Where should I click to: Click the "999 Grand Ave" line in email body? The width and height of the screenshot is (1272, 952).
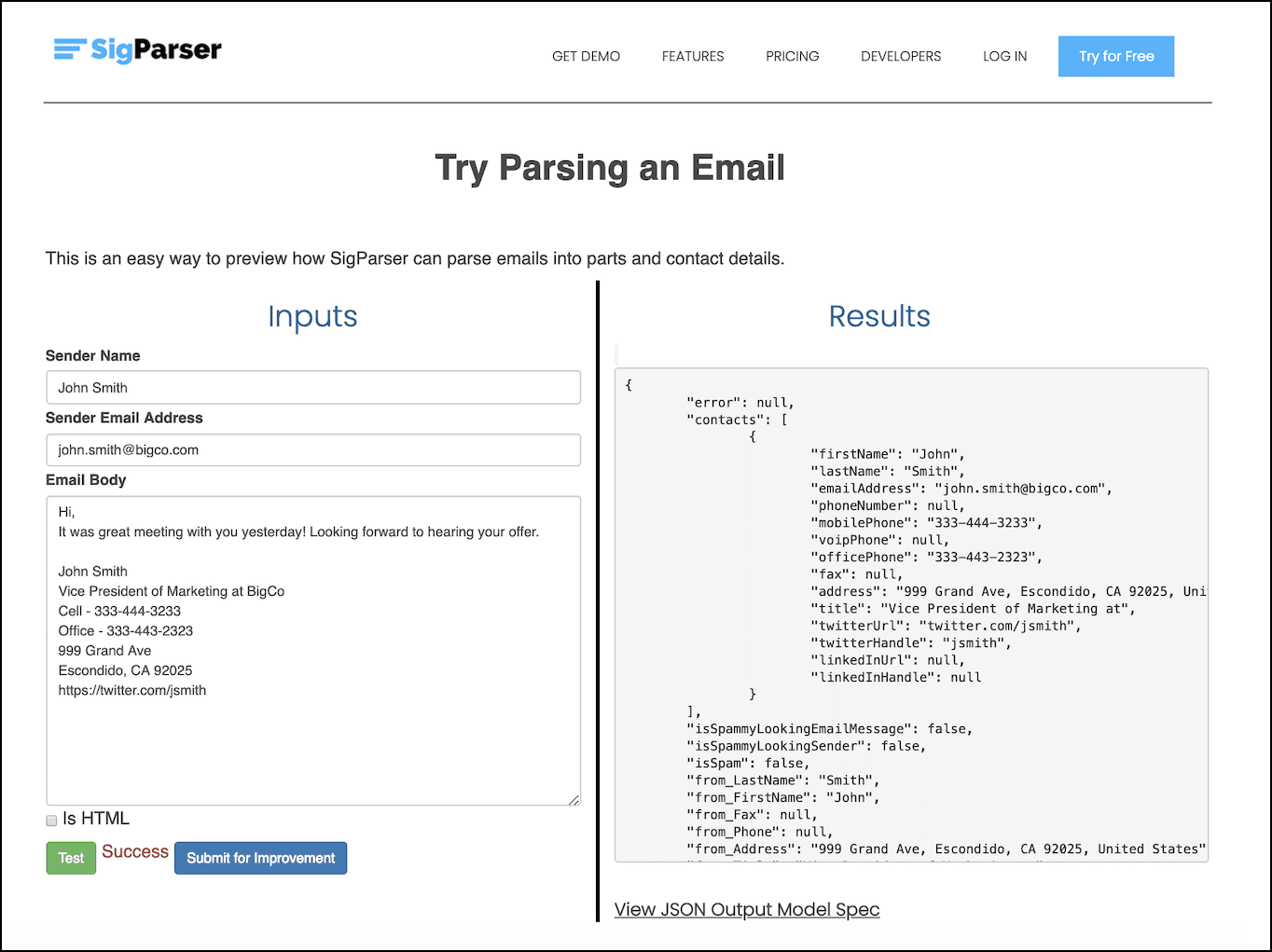104,651
